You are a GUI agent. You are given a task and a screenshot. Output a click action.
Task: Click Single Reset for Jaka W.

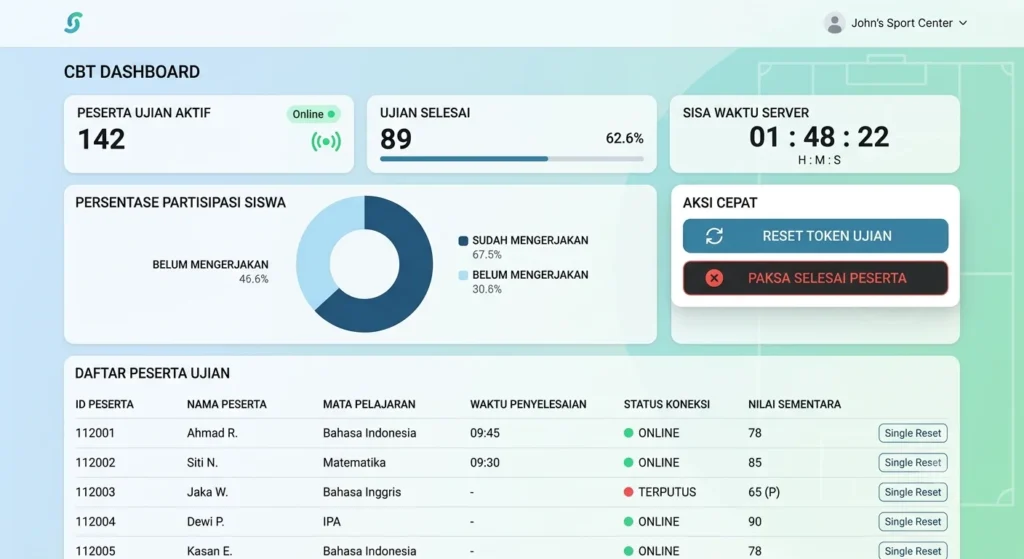coord(912,492)
